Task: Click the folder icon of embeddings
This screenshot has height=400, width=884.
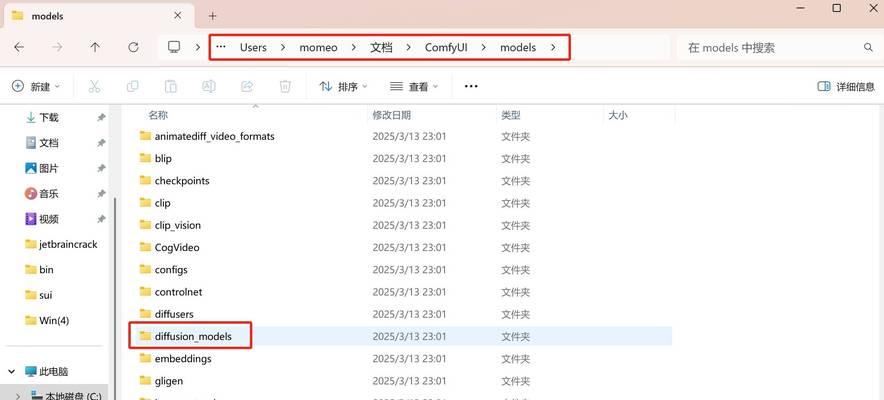Action: pyautogui.click(x=145, y=358)
